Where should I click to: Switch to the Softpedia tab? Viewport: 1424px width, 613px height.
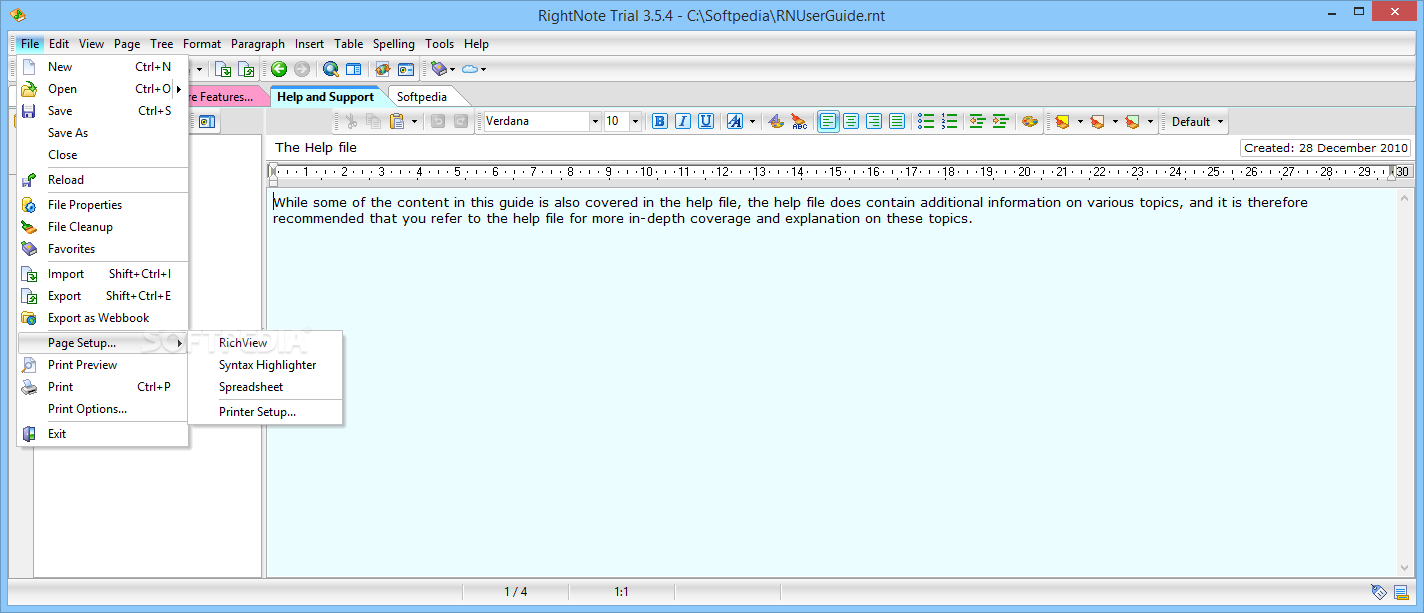click(422, 97)
